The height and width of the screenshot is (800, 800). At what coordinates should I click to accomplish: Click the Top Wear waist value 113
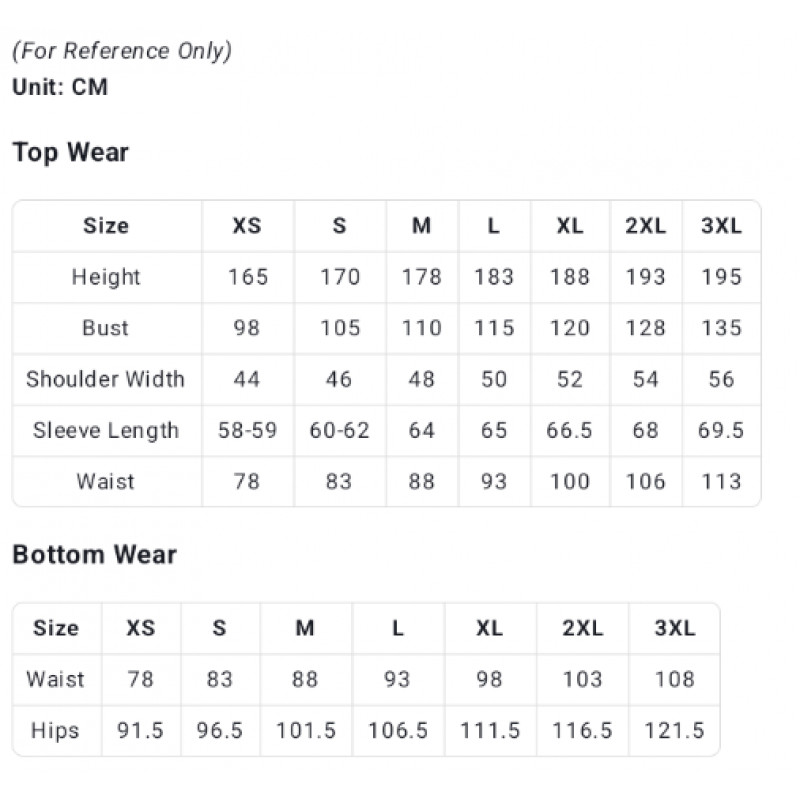click(721, 482)
